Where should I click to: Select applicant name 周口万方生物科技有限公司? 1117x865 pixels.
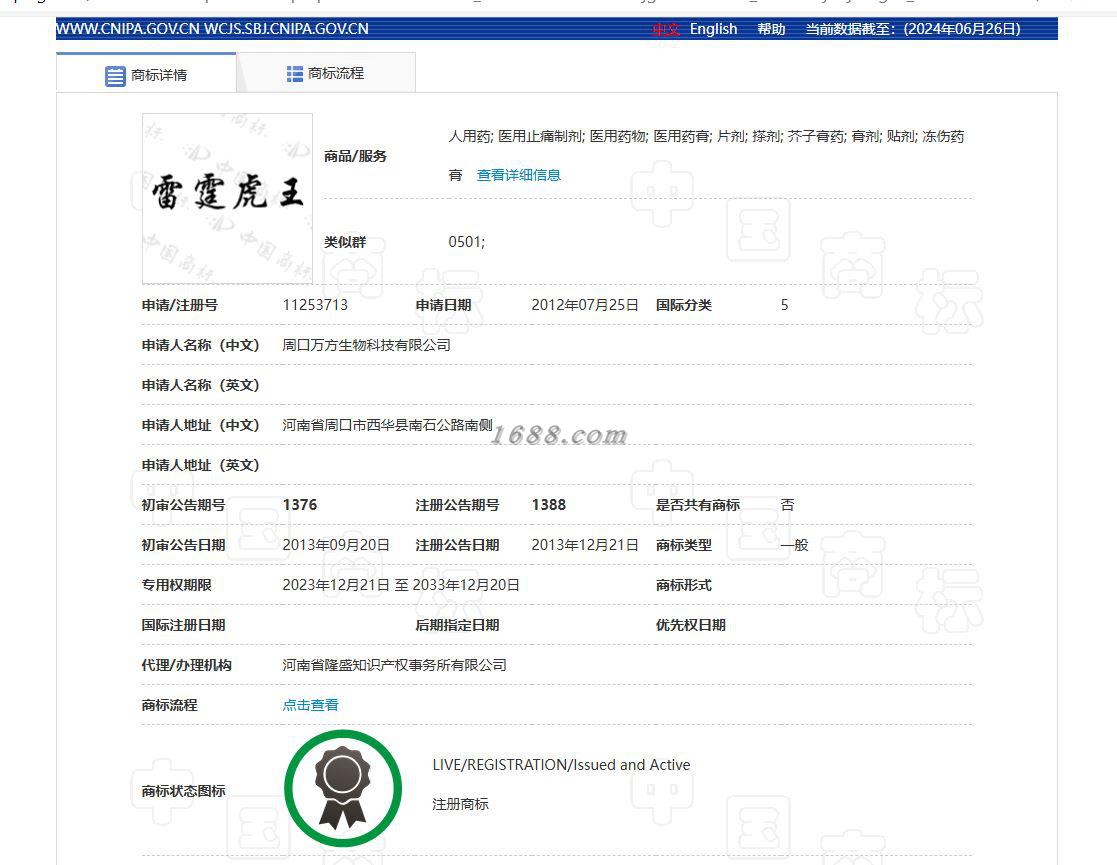(366, 345)
